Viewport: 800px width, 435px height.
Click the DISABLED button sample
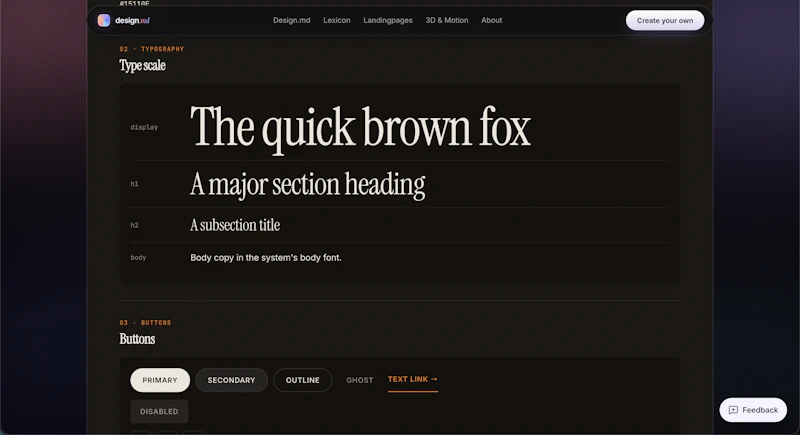[159, 412]
